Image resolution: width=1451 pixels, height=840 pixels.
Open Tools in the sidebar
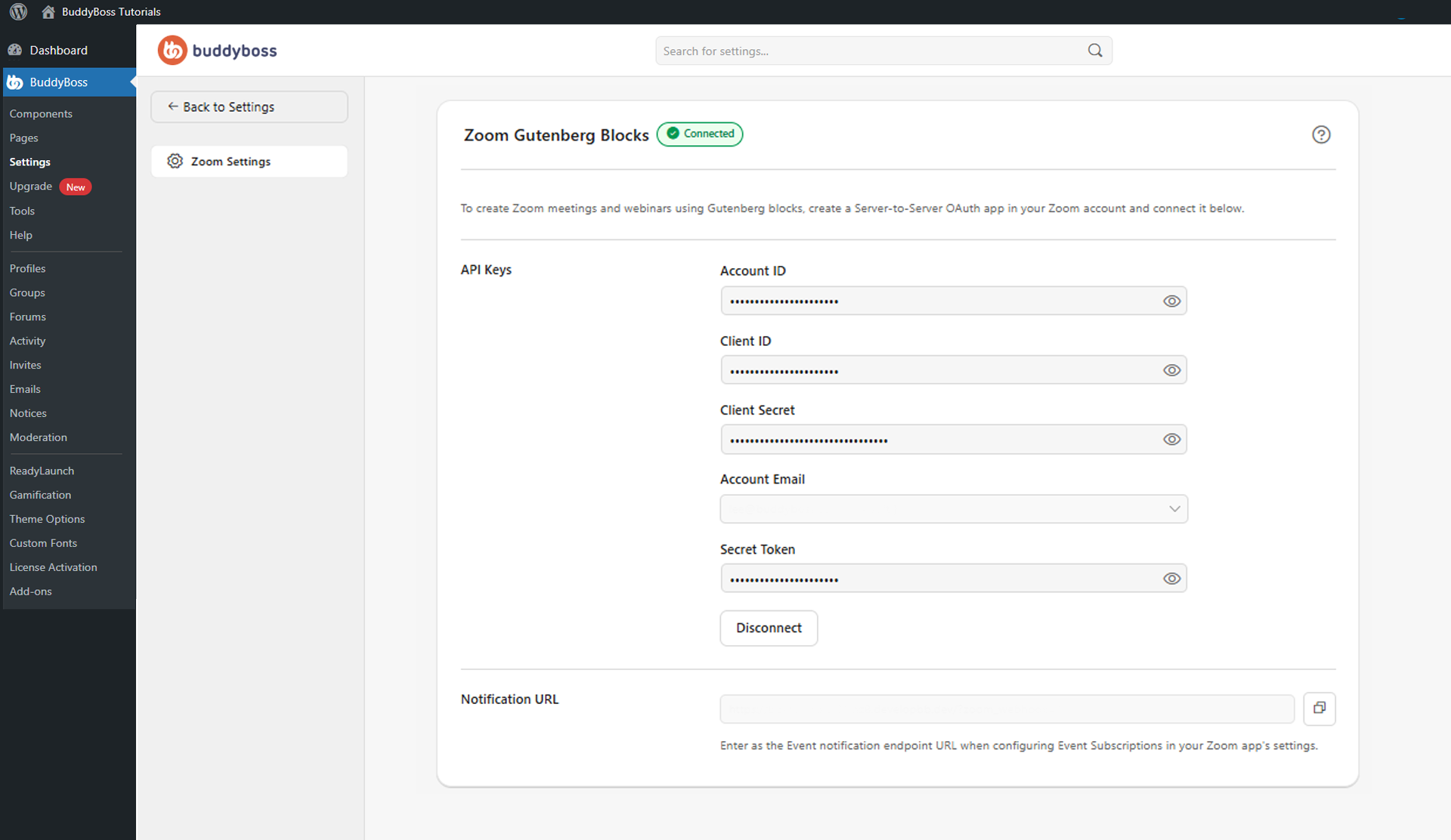coord(22,211)
